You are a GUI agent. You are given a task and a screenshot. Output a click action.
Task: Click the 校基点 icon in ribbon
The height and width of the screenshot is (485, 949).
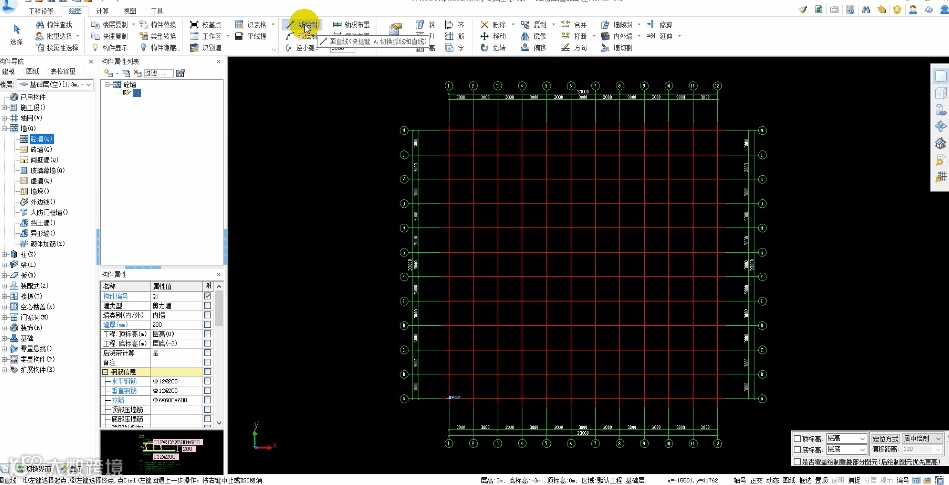click(x=194, y=24)
